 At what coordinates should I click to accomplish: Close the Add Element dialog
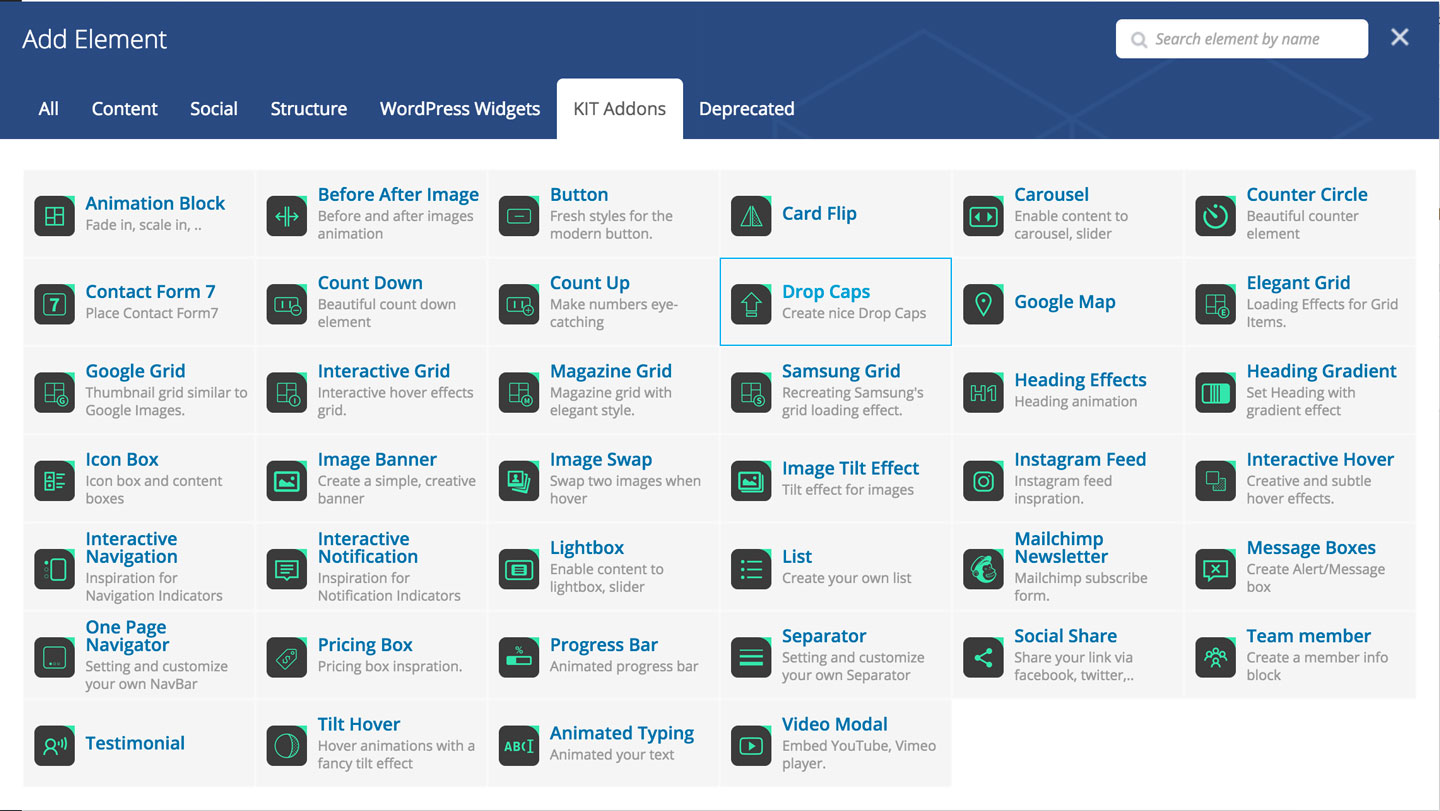pyautogui.click(x=1400, y=38)
